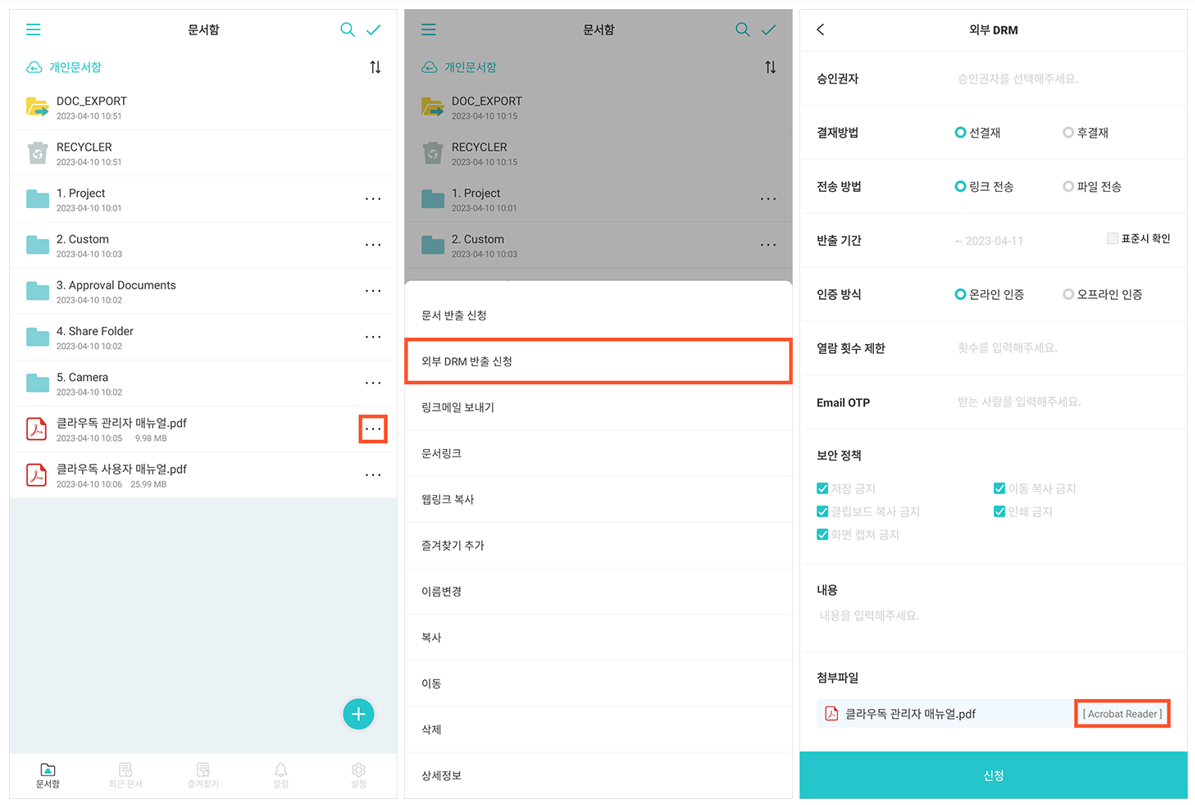The image size is (1195, 805).
Task: Click the PDF icon in the 첨부파일 attachment row
Action: click(831, 714)
